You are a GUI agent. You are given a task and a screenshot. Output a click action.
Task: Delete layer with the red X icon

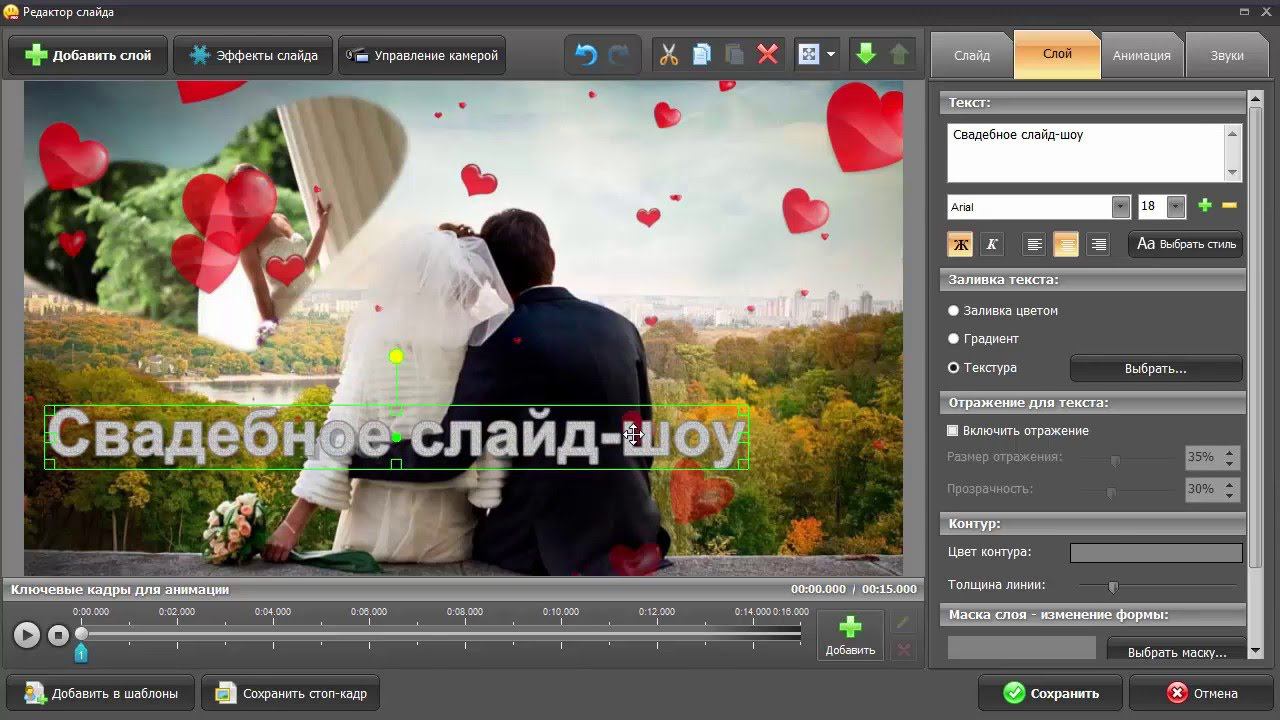pos(768,55)
